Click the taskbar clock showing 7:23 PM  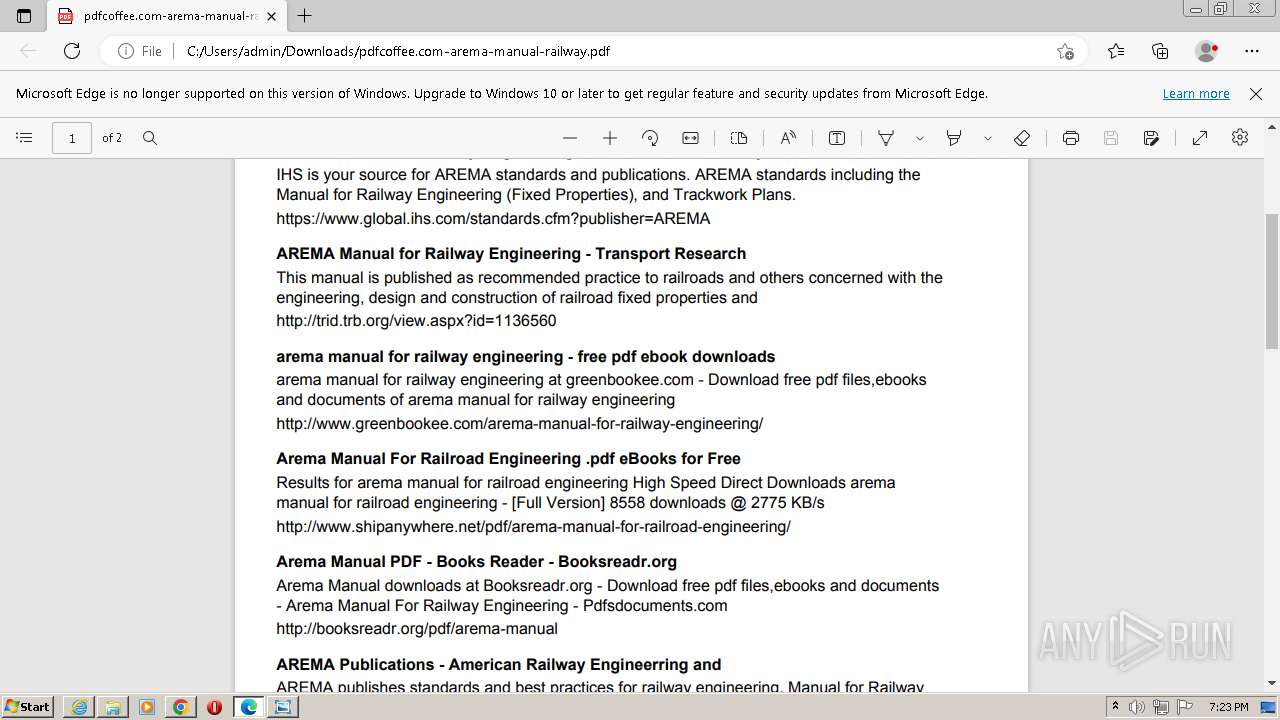[x=1229, y=707]
